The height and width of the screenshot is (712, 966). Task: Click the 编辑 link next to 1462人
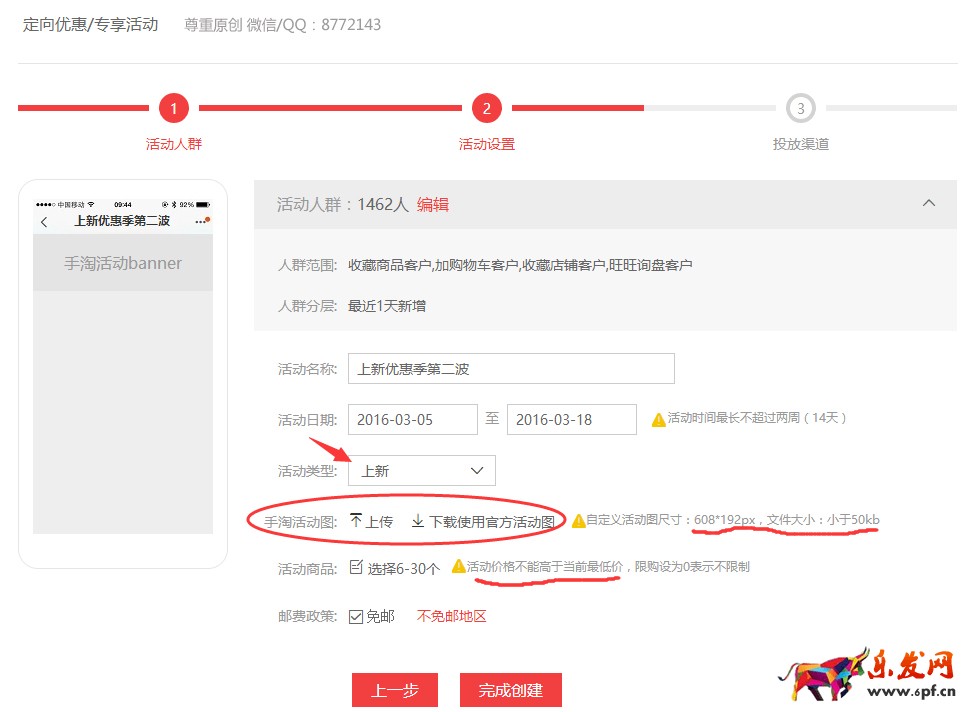(x=433, y=205)
